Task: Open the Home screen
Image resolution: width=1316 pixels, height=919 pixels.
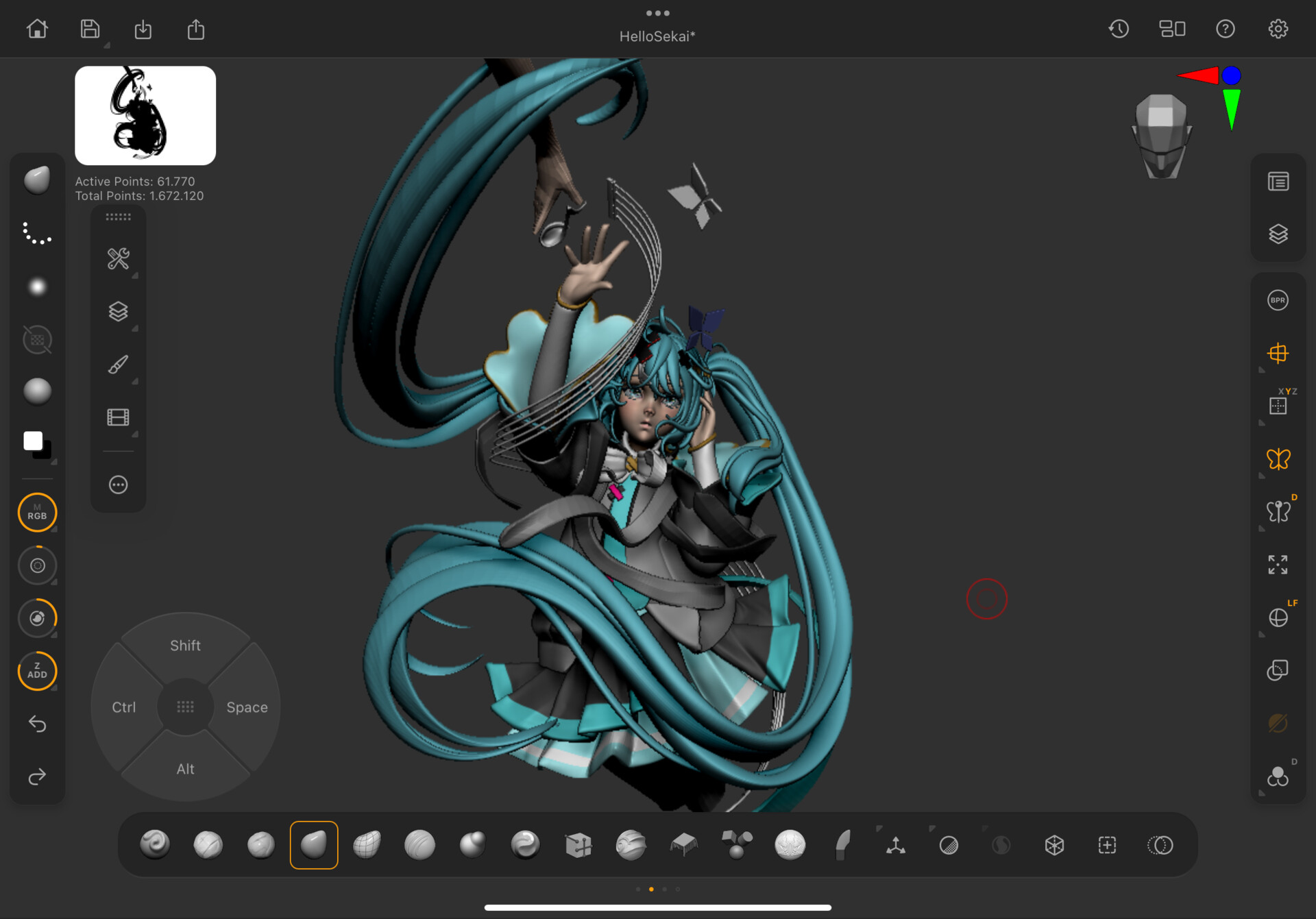Action: coord(37,29)
